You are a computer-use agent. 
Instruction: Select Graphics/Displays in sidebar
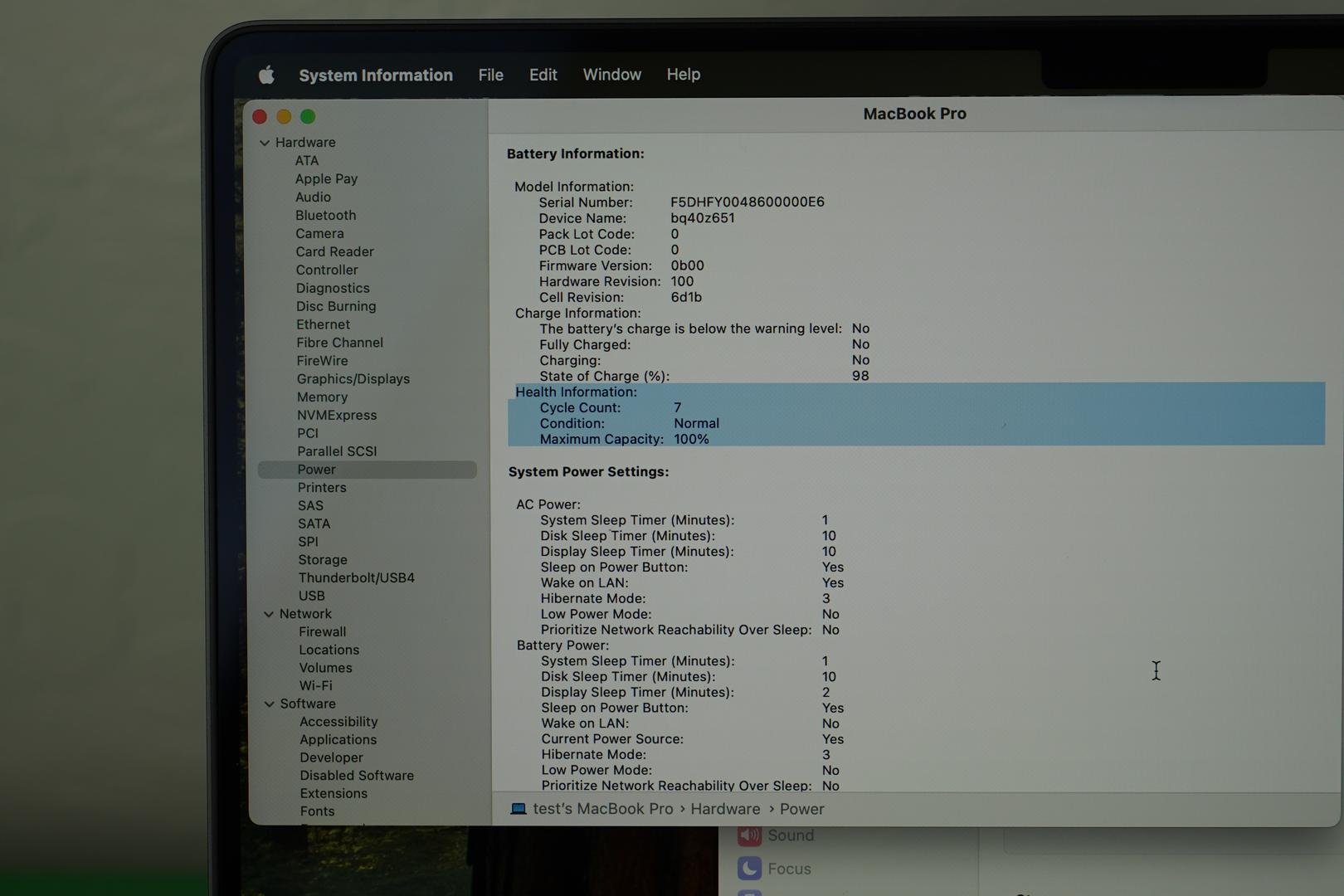coord(353,379)
